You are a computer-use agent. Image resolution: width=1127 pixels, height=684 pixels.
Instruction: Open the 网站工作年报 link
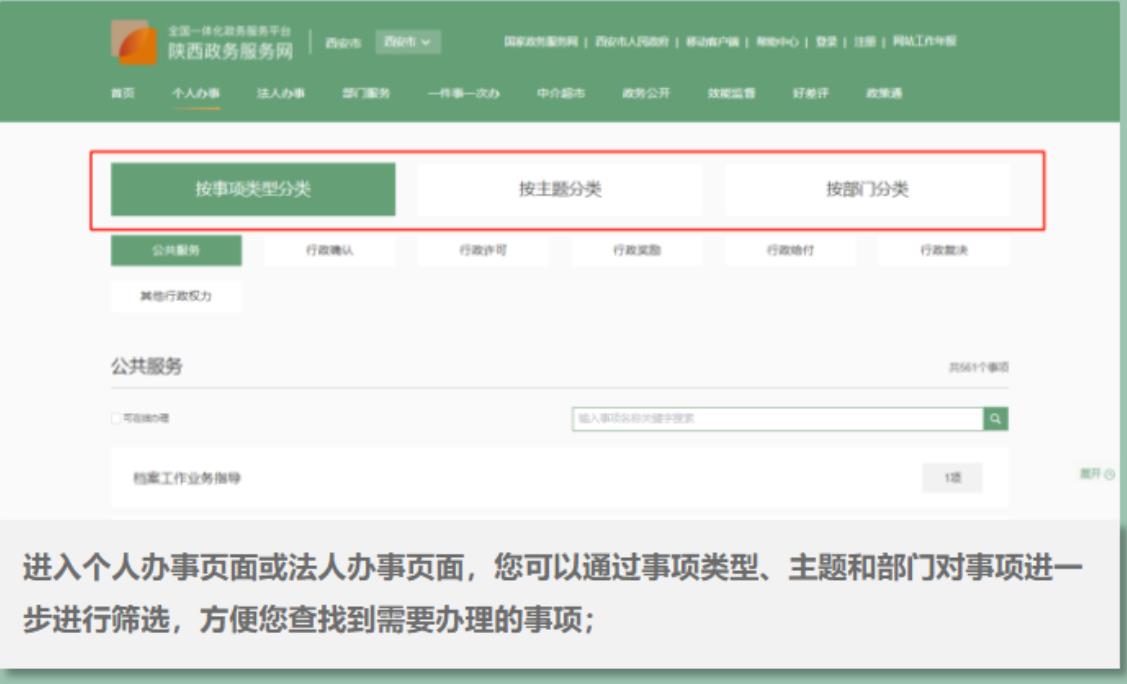coord(924,42)
